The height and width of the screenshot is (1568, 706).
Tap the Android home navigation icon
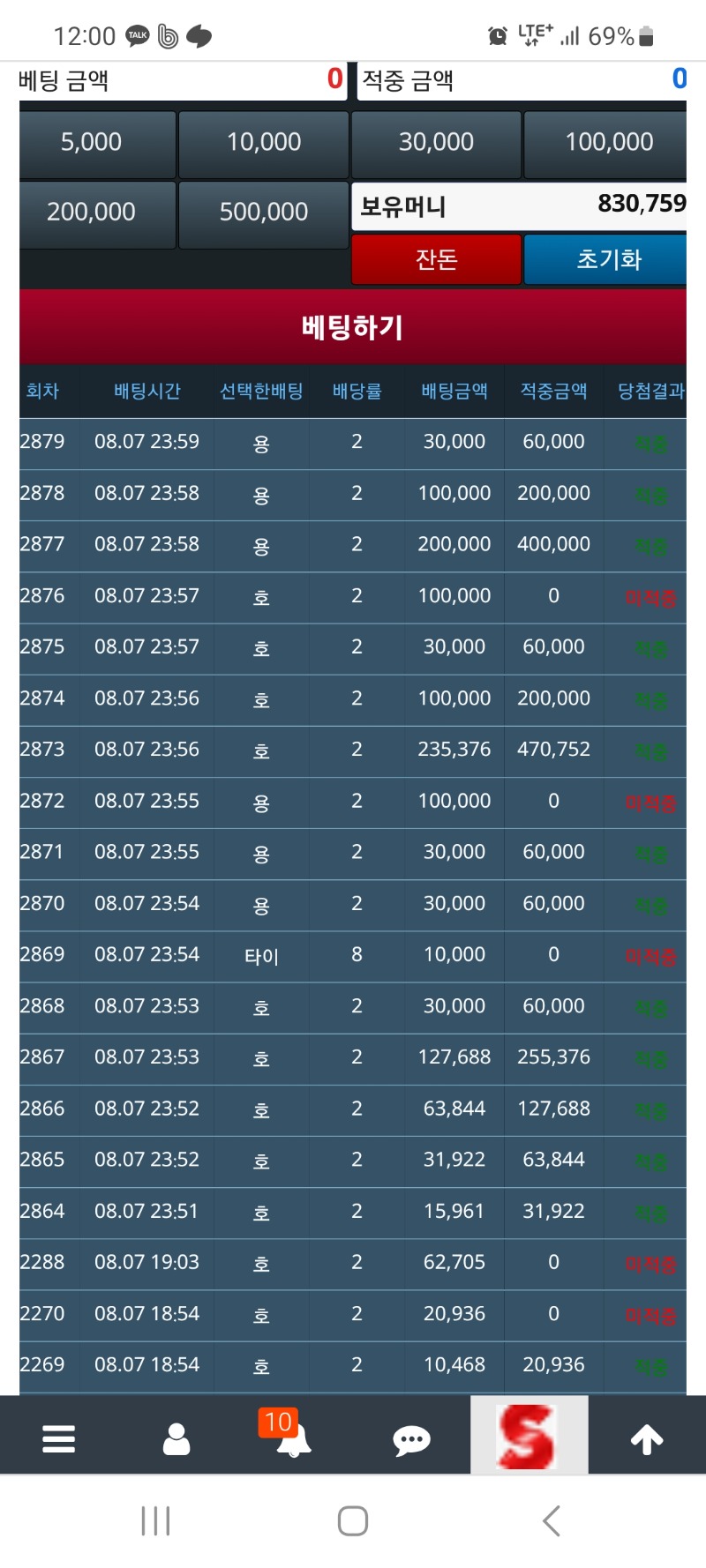coord(353,1521)
